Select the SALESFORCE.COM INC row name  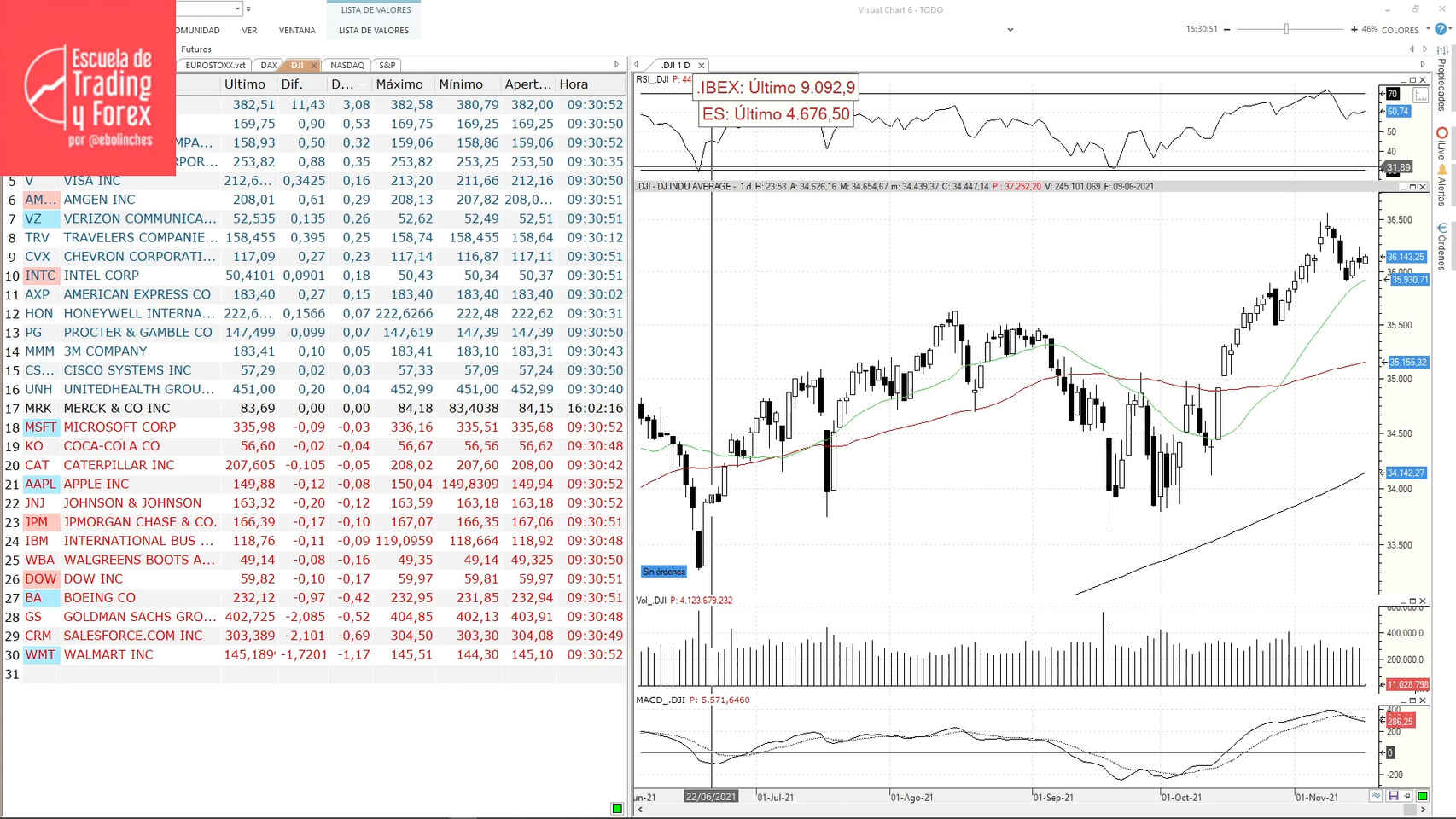point(133,636)
